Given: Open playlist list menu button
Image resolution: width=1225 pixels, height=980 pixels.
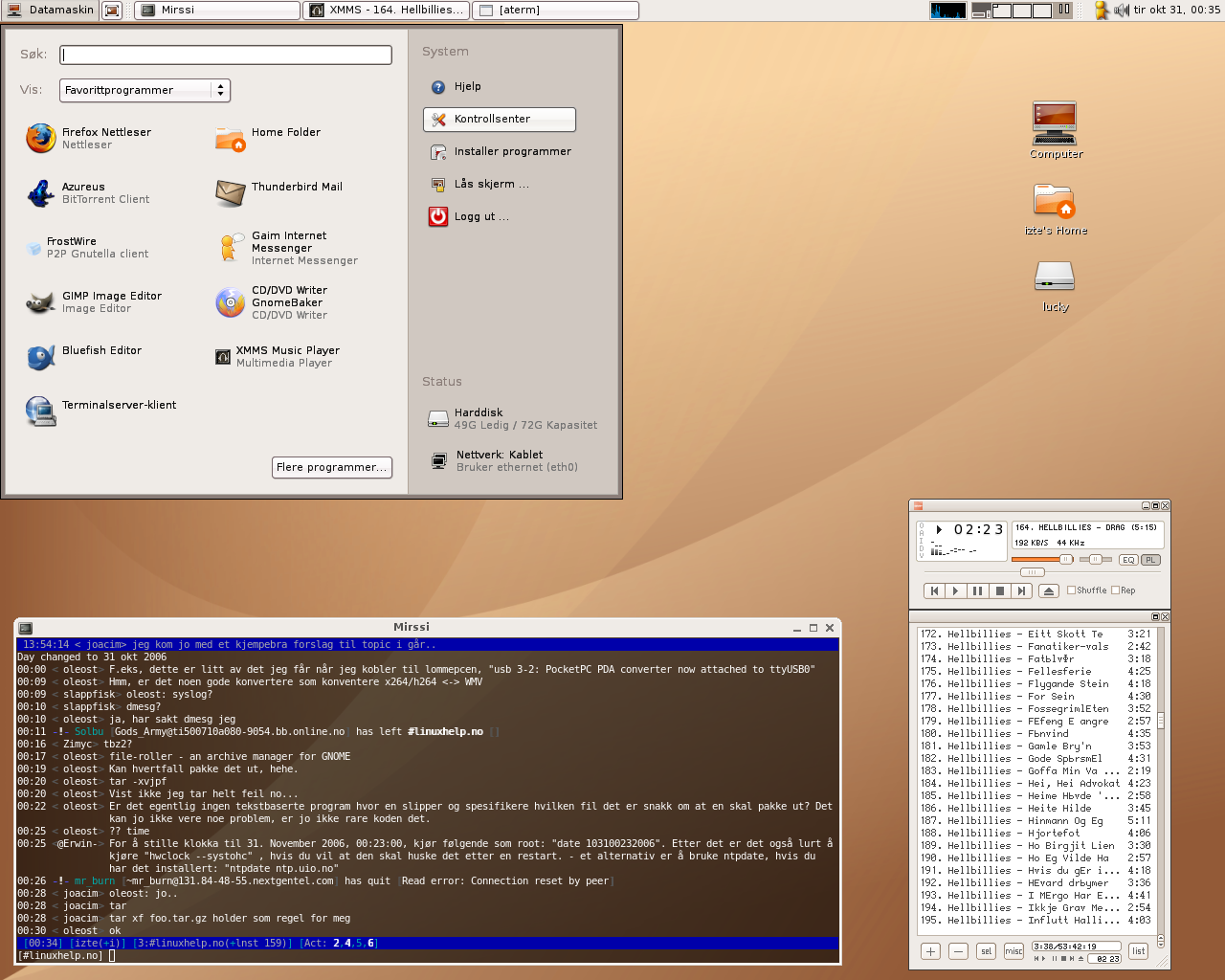Looking at the screenshot, I should 1138,951.
